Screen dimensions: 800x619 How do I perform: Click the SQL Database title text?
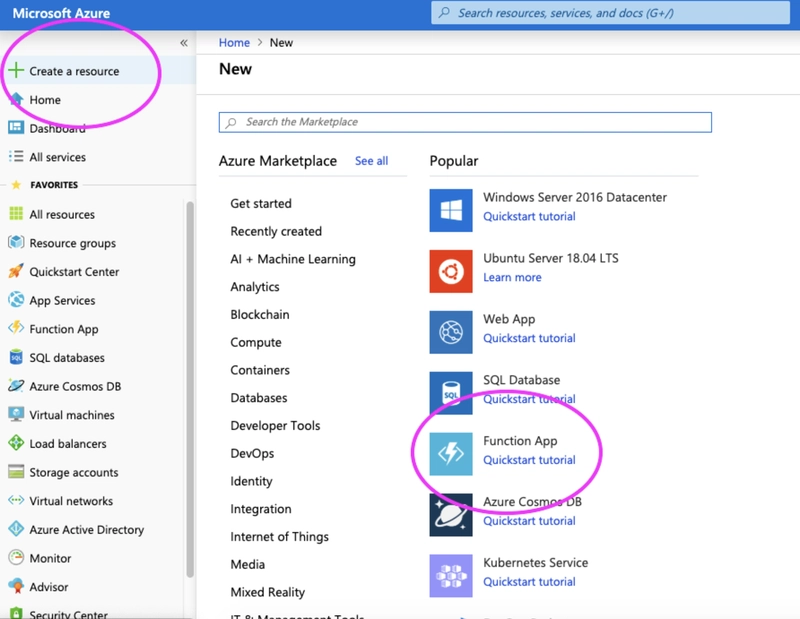point(521,380)
